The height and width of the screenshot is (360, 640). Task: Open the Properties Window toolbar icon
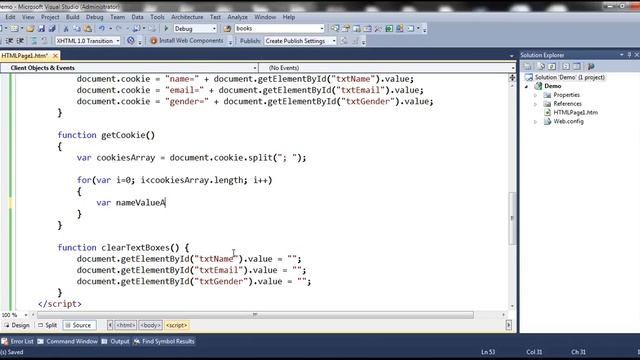coord(346,29)
